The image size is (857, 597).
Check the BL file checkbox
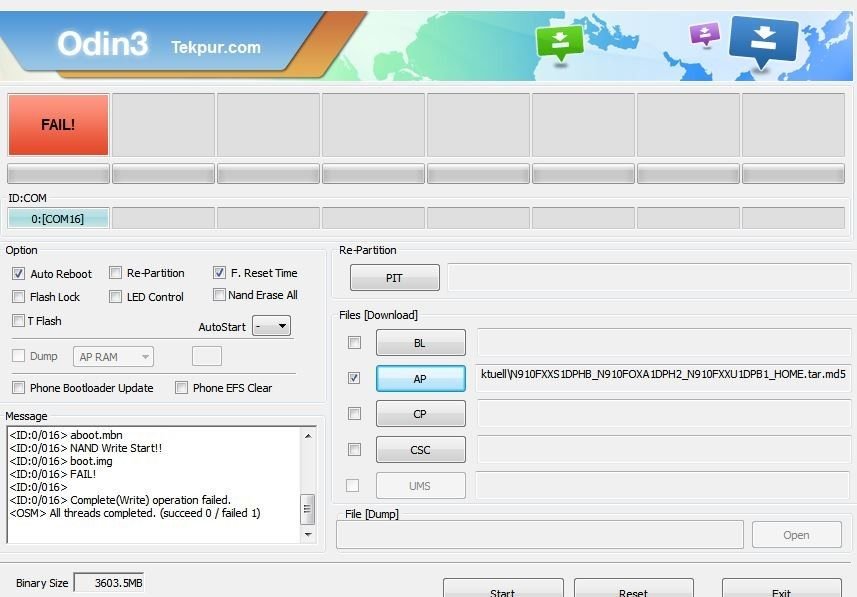pos(354,343)
